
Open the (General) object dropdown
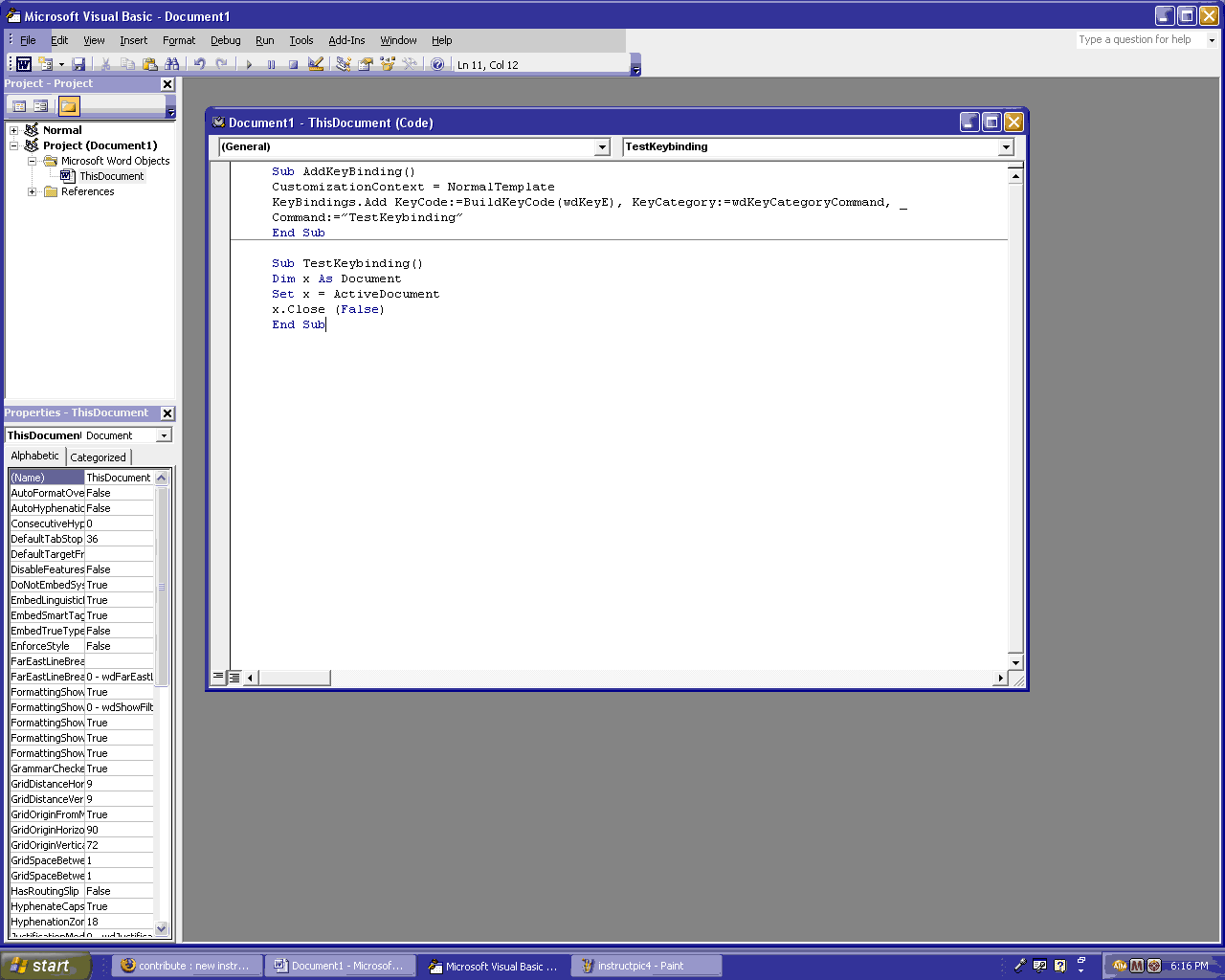pyautogui.click(x=602, y=147)
